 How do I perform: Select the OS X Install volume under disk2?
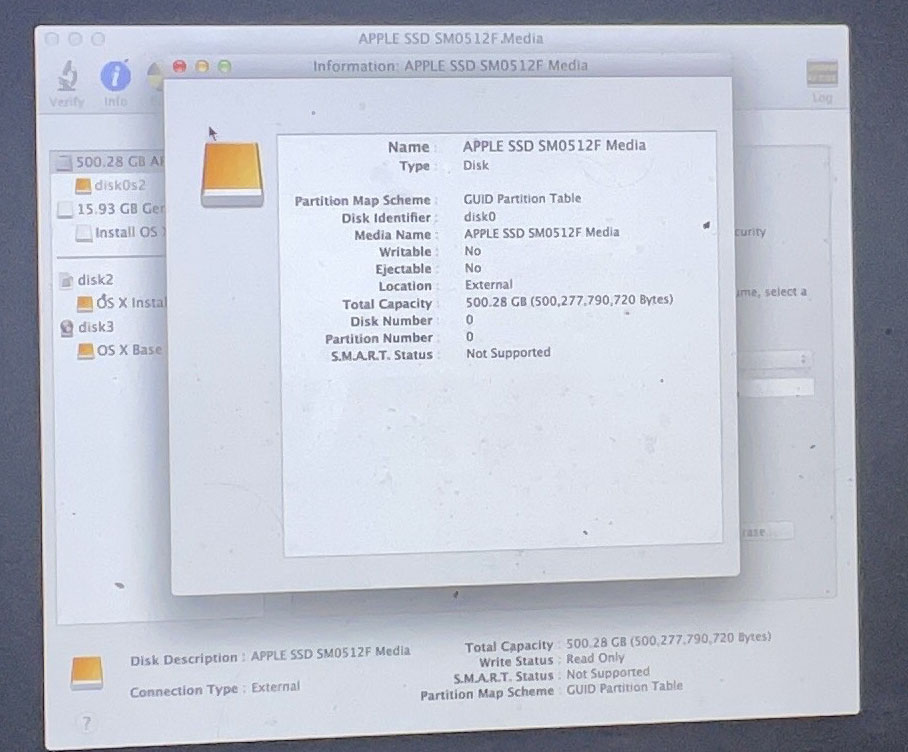[121, 303]
